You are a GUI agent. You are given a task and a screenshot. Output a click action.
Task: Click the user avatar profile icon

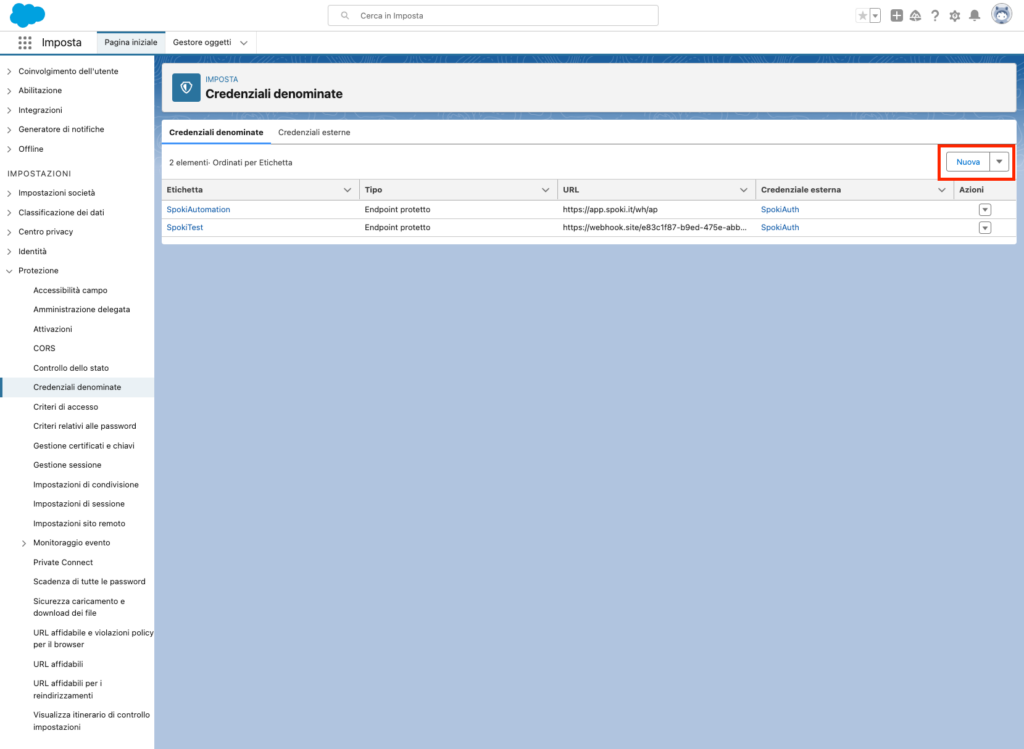tap(1000, 15)
